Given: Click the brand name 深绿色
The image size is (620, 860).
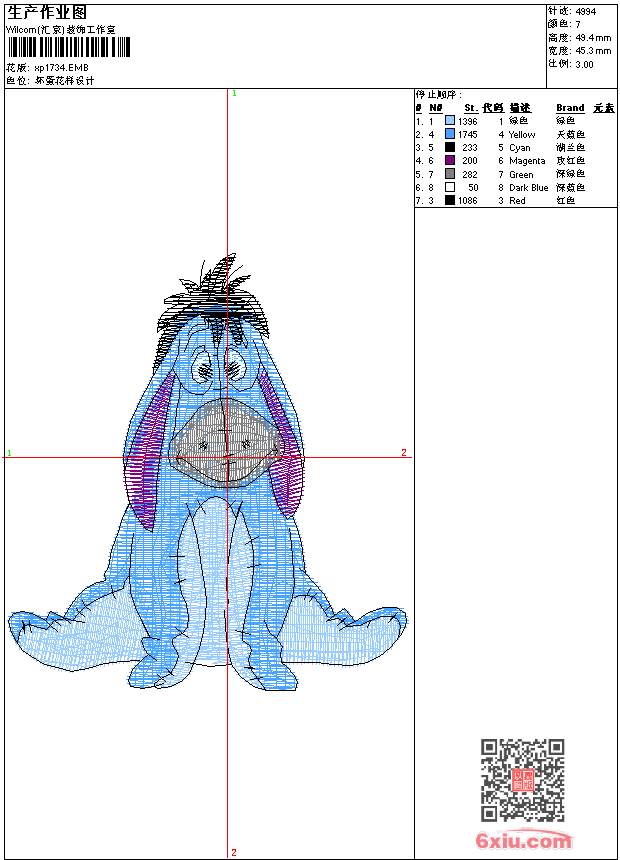Looking at the screenshot, I should coord(571,174).
